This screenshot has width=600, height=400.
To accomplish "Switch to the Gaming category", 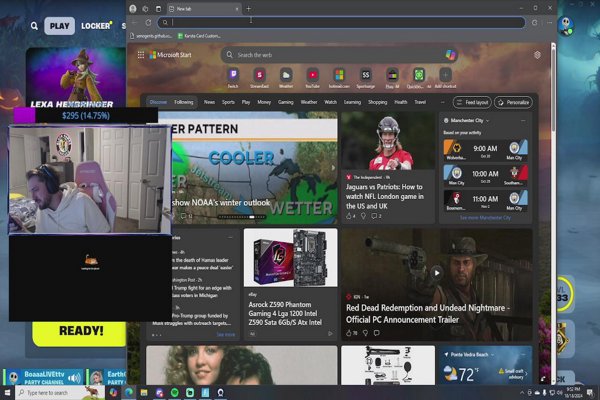I will [285, 102].
